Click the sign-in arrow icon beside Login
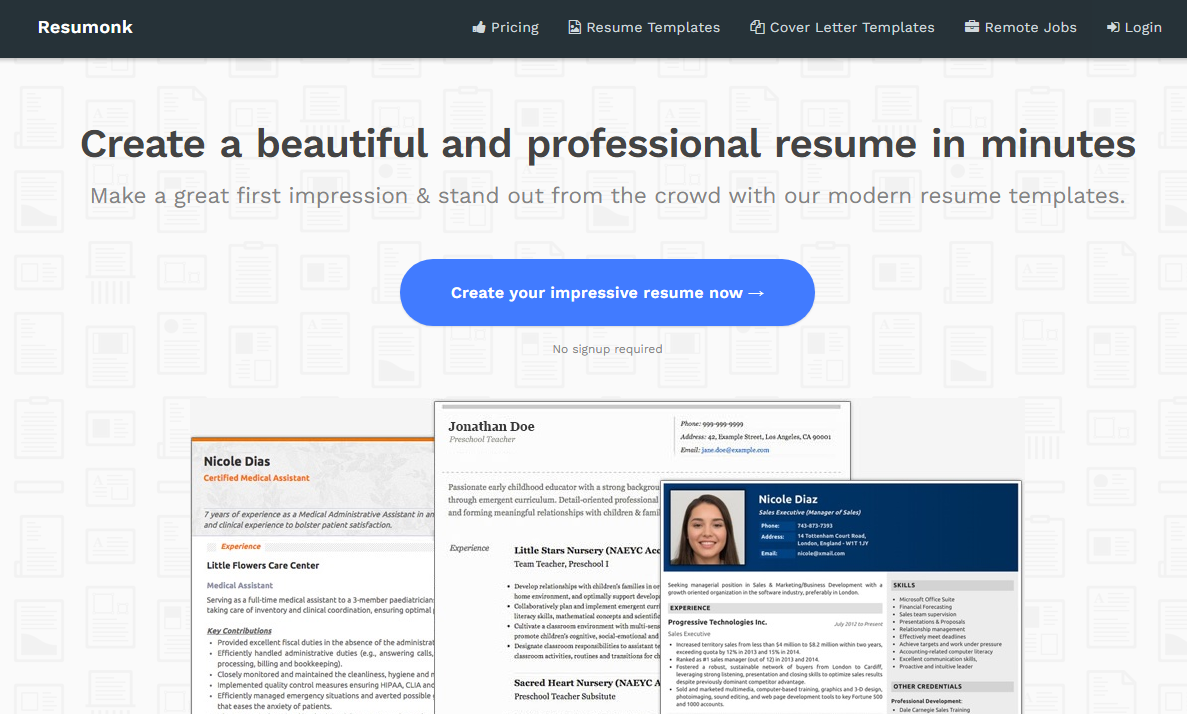The height and width of the screenshot is (714, 1187). 1113,27
